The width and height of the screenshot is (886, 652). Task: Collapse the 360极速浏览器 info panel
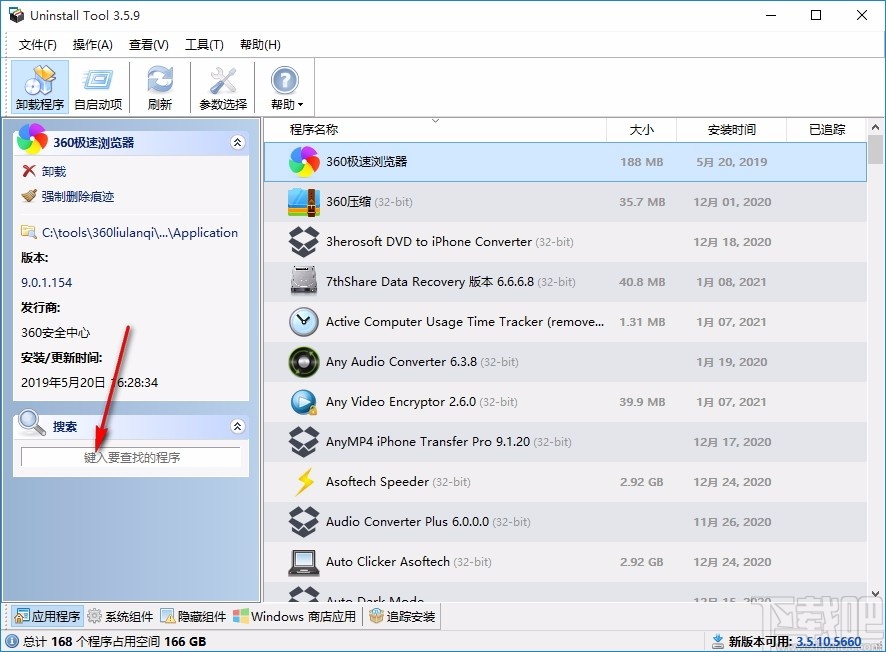tap(237, 142)
